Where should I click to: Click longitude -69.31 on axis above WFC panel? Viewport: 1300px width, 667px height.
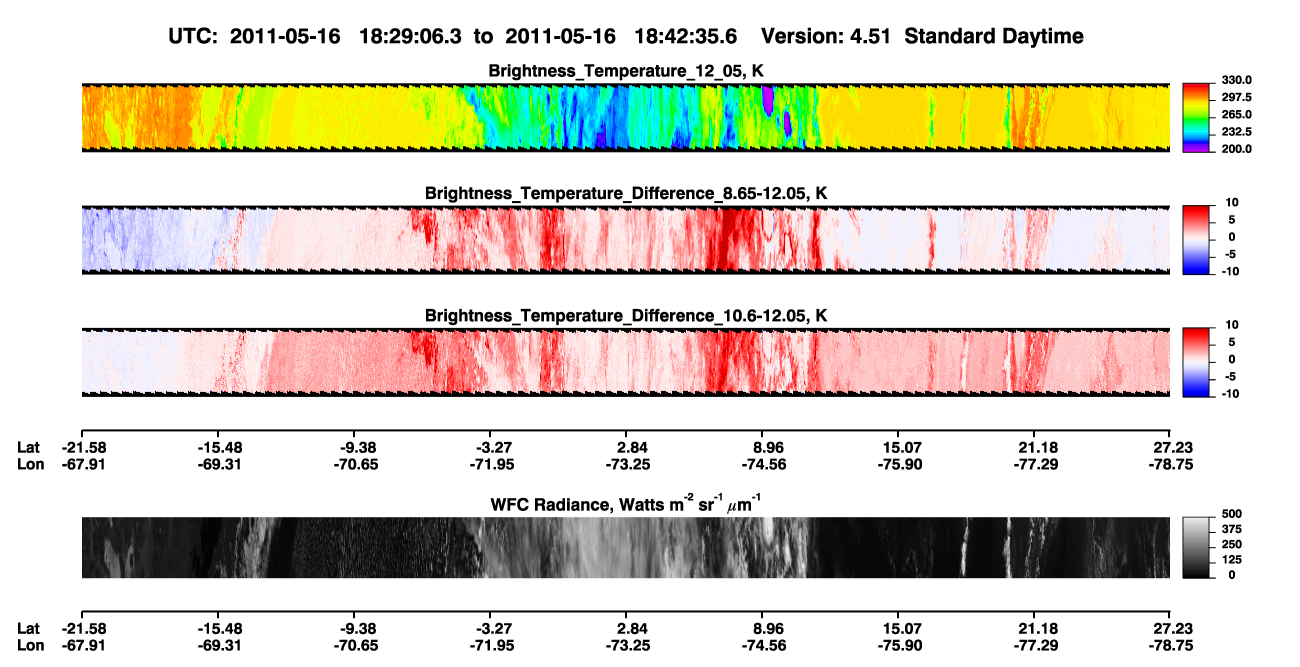click(x=220, y=464)
